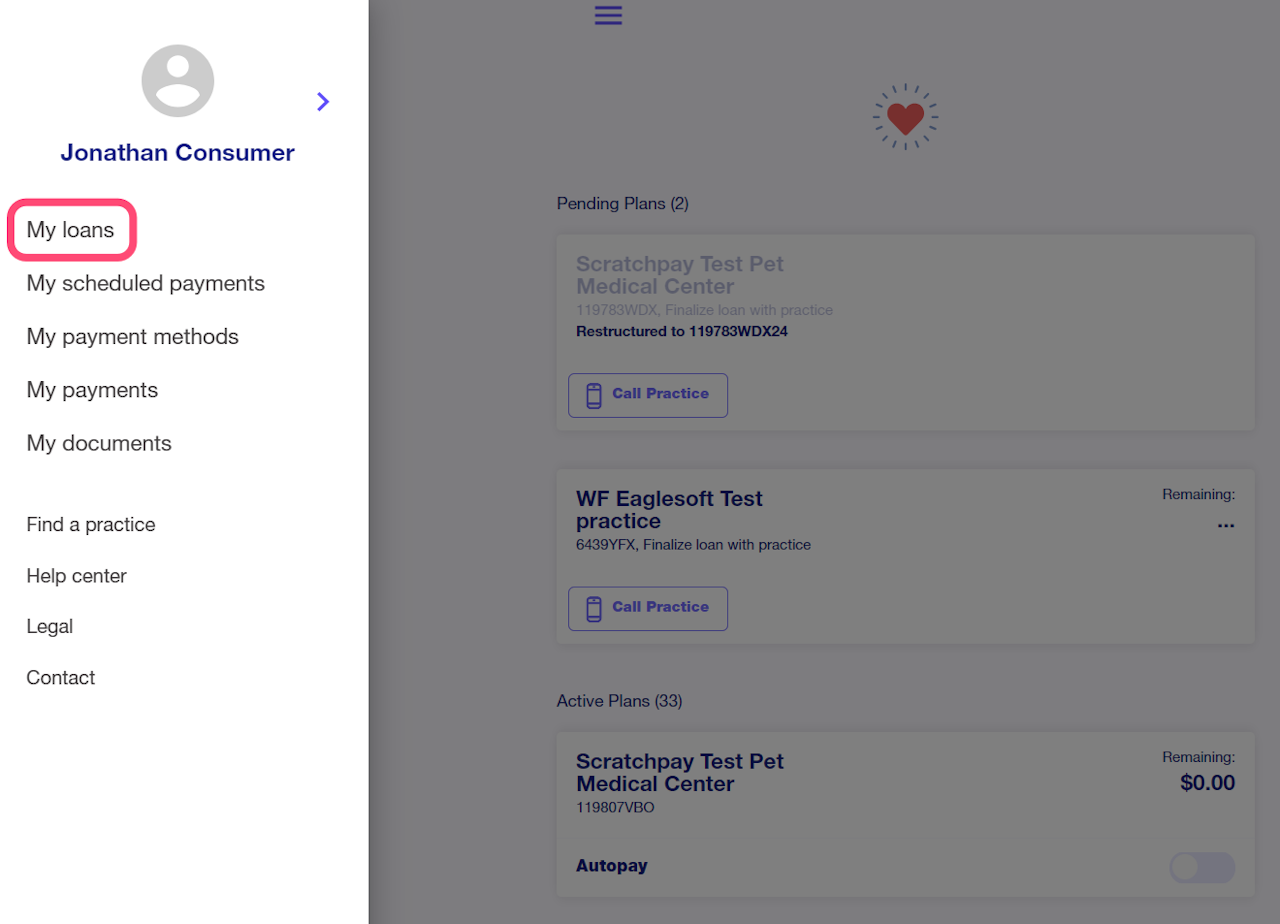This screenshot has width=1280, height=924.
Task: Open the Legal link
Action: (x=50, y=627)
